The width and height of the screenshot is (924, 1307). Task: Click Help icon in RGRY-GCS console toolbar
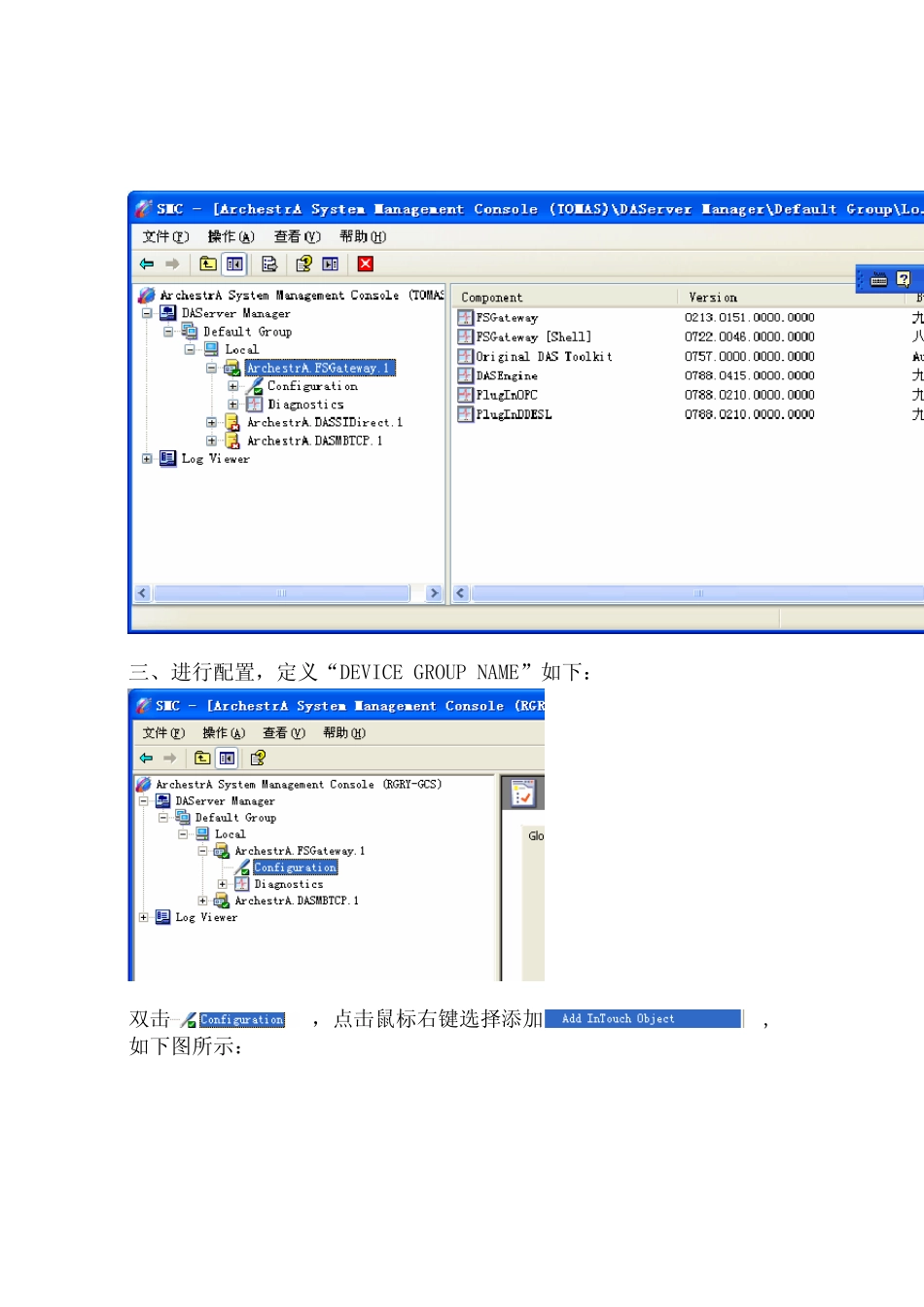258,758
